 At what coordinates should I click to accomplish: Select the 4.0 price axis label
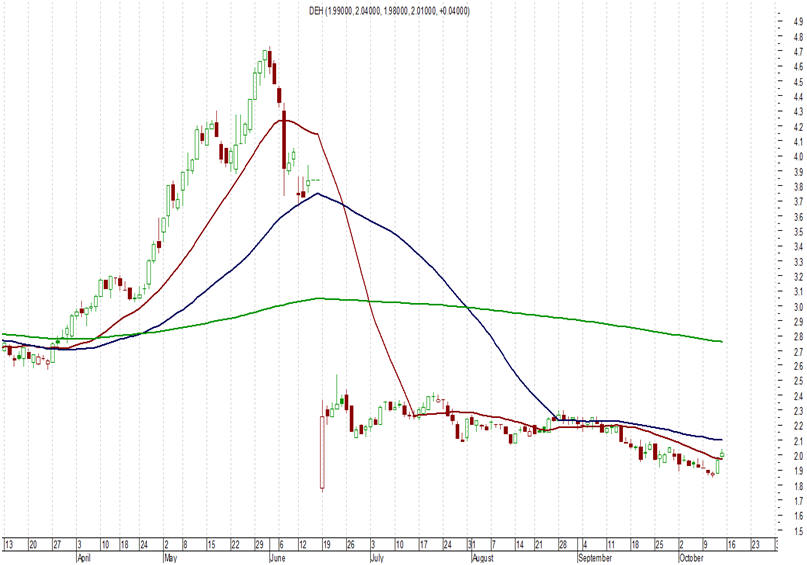click(798, 156)
